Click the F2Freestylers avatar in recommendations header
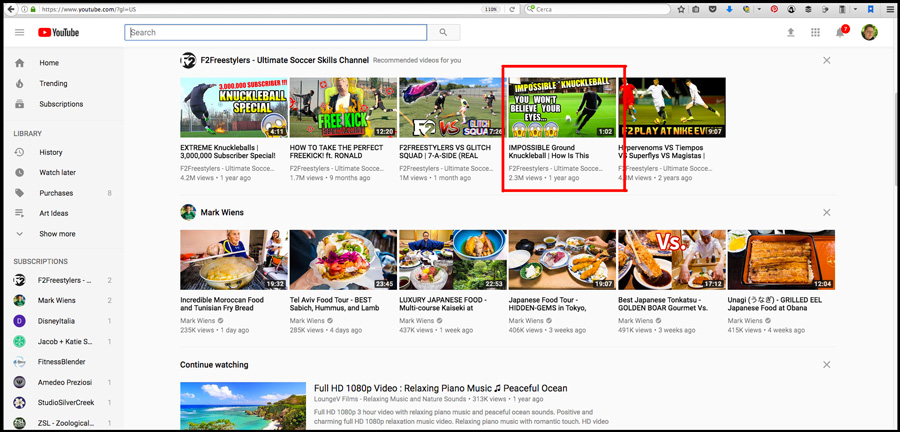Screen dimensions: 900x432 [188, 60]
